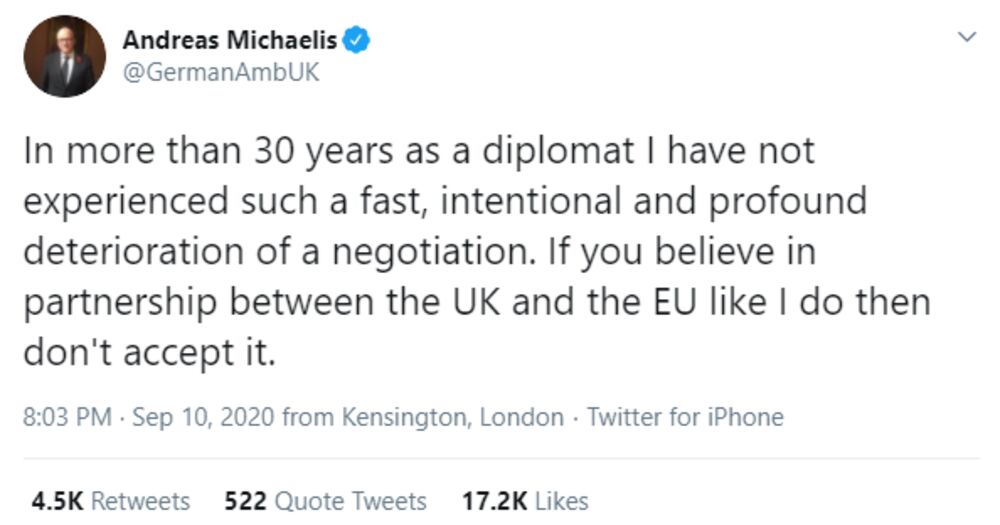Click the word "profound" in the tweet
This screenshot has height=525, width=1000.
coord(789,202)
